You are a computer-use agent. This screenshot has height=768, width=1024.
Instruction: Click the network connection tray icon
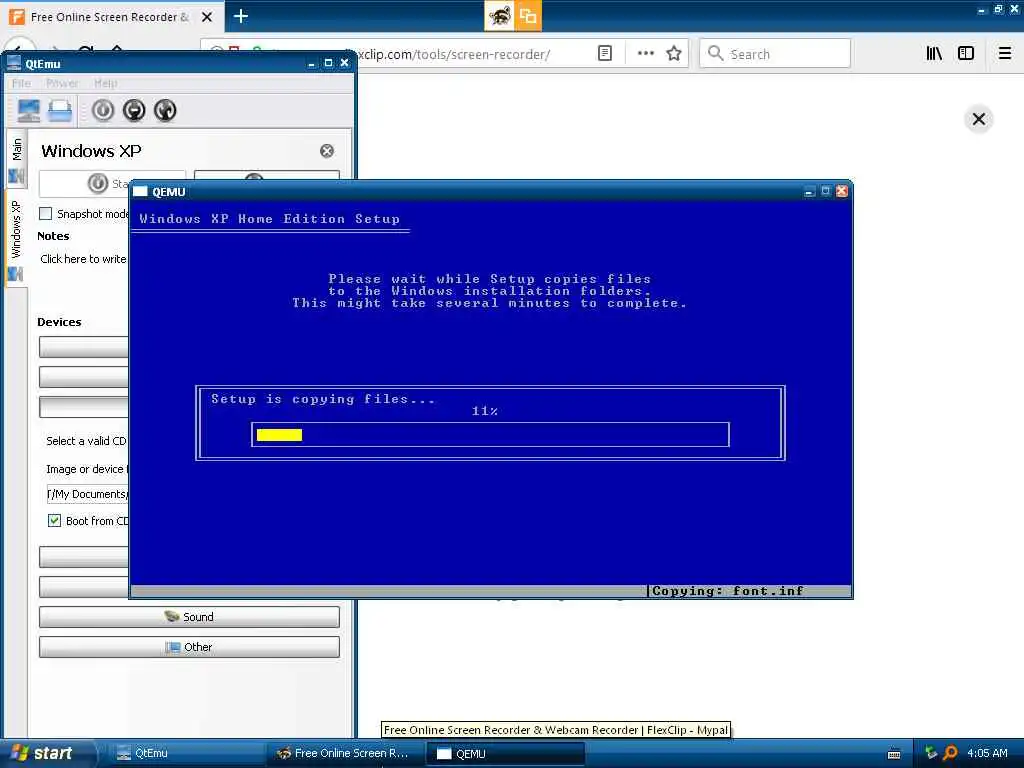point(931,753)
